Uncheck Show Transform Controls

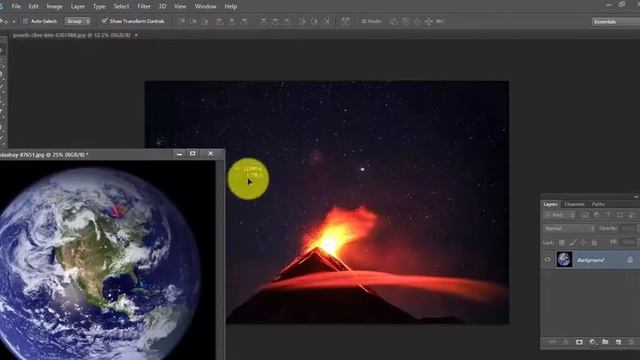[x=104, y=21]
